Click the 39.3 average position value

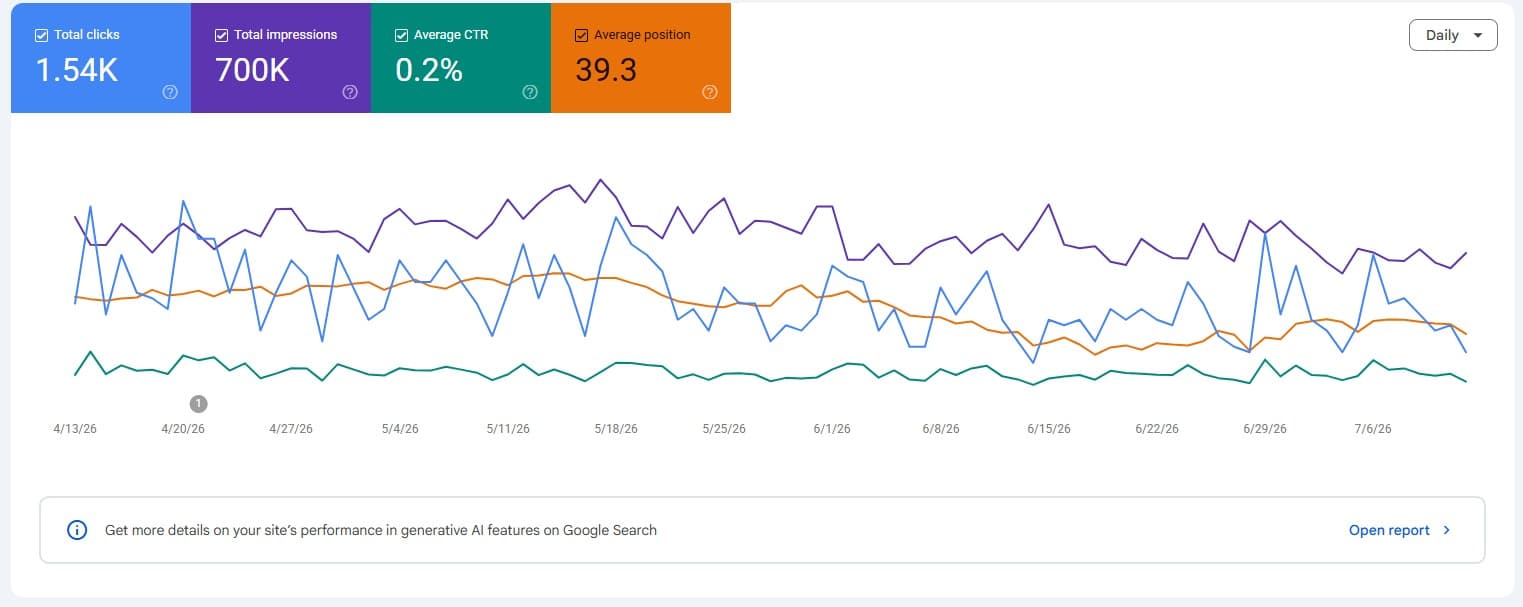click(606, 70)
